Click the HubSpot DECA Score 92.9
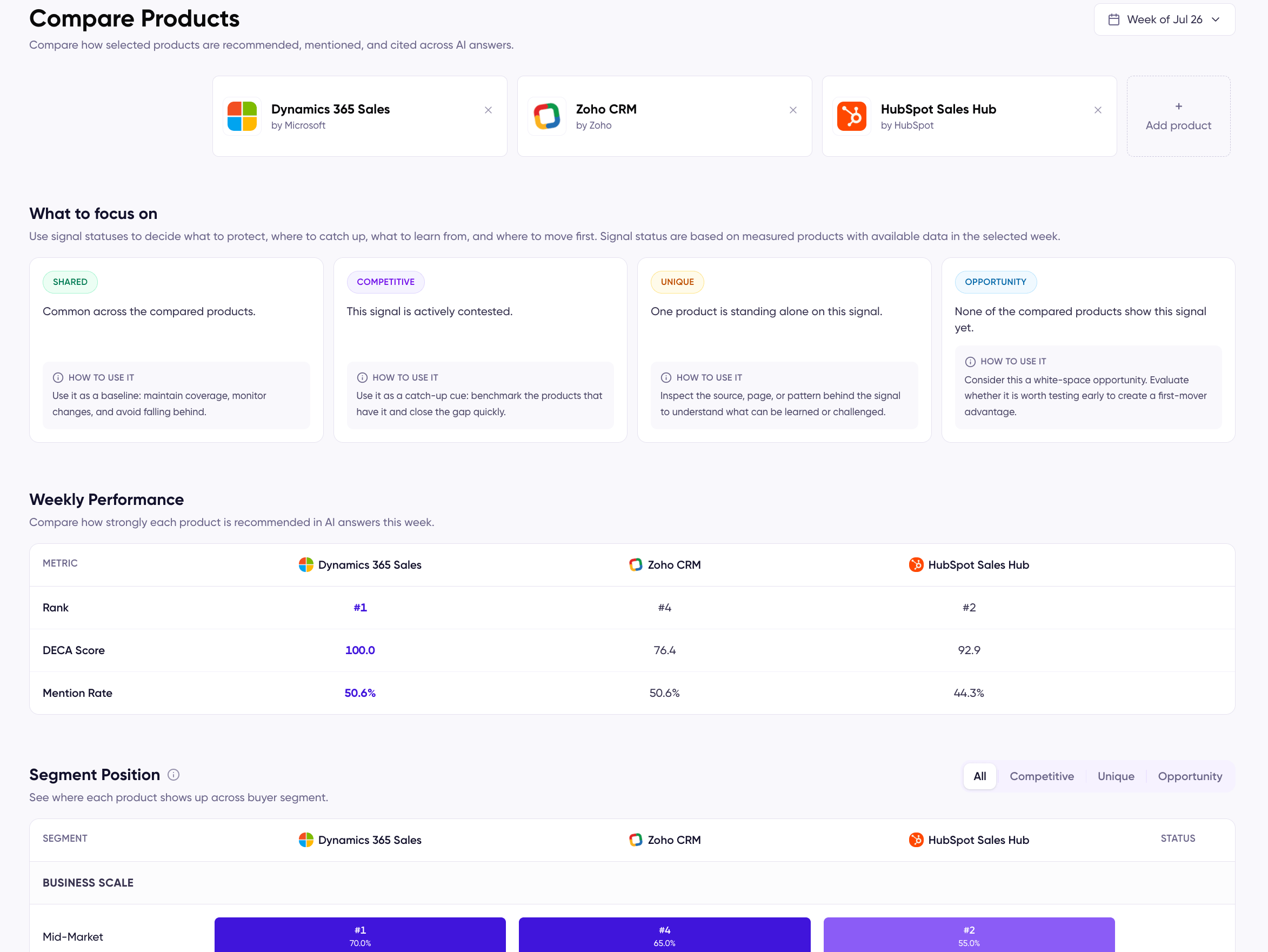 (x=969, y=650)
